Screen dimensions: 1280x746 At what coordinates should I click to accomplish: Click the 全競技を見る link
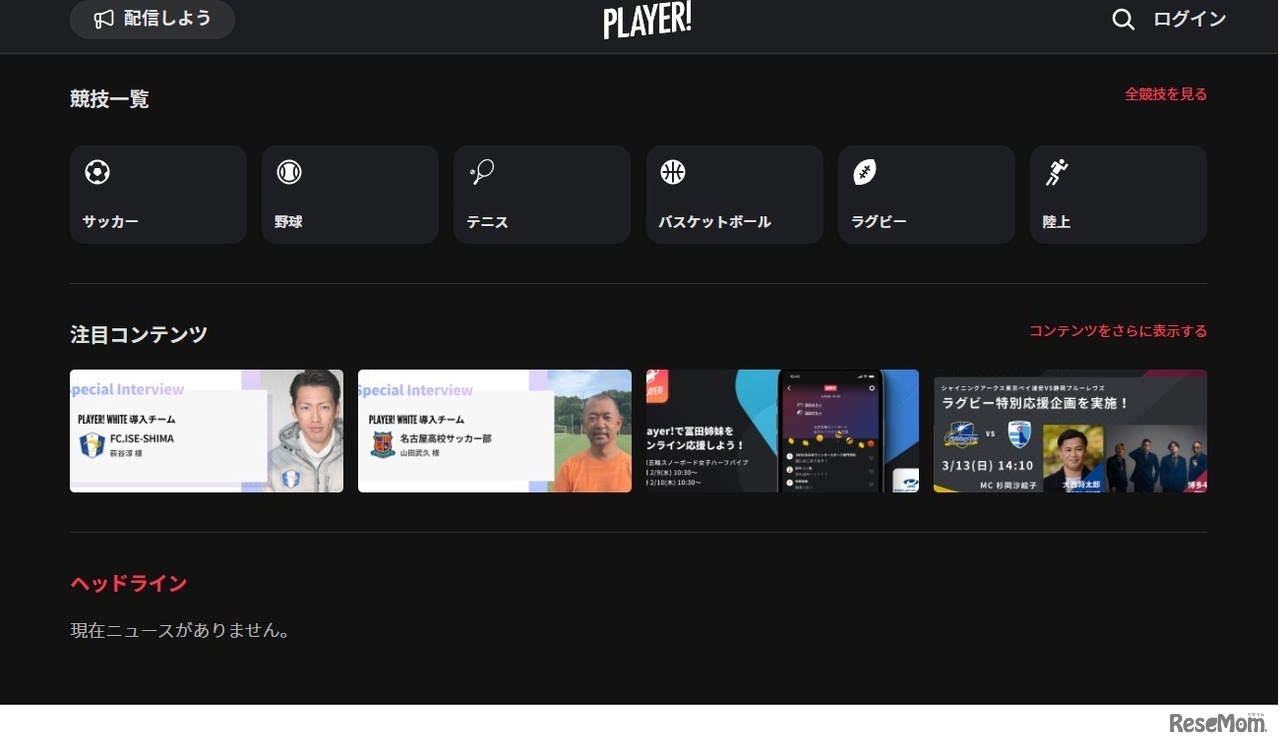(x=1166, y=93)
